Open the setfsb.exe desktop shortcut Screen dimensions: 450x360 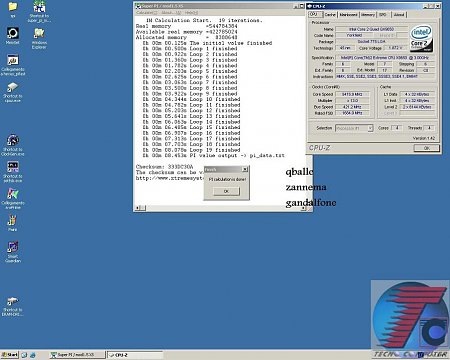click(13, 172)
